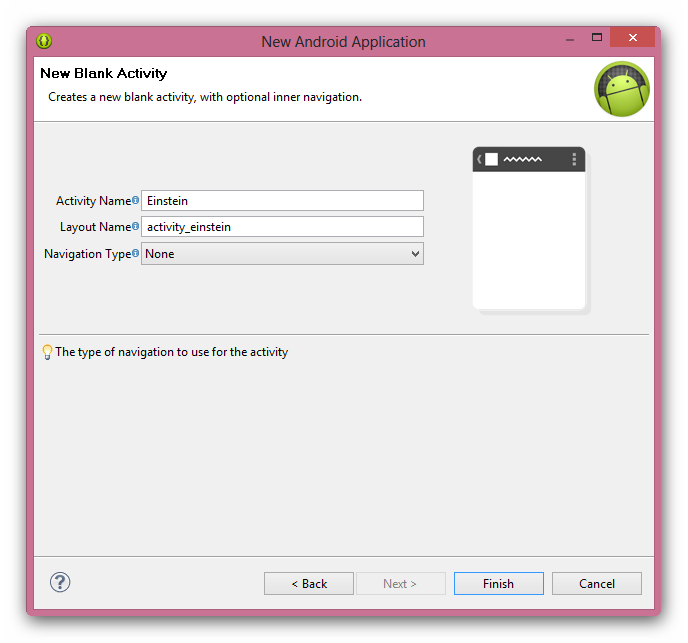Focus the Layout Name field activity_einstein
This screenshot has height=643, width=688.
click(x=282, y=226)
